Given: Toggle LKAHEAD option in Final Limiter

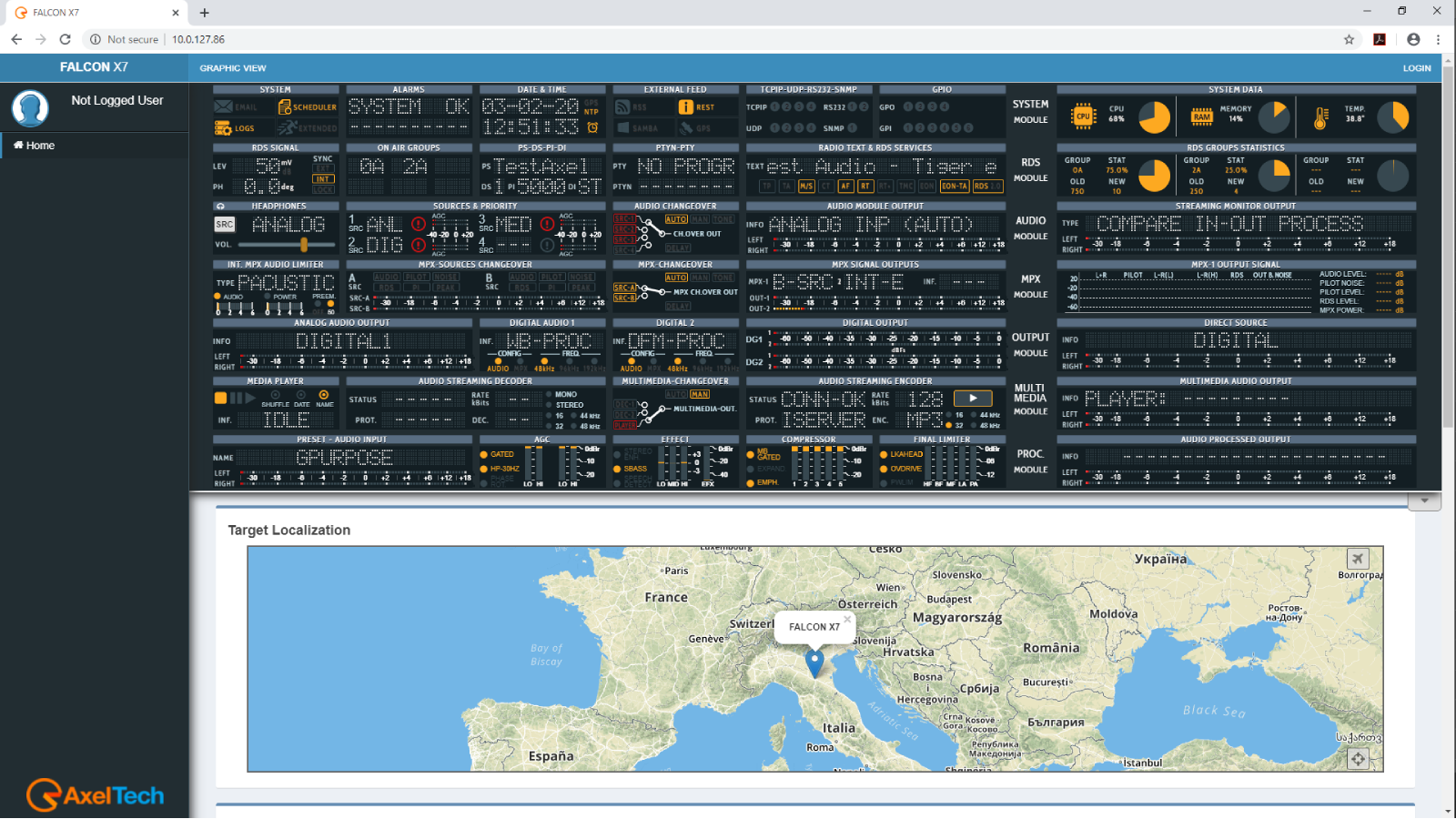Looking at the screenshot, I should coord(902,454).
